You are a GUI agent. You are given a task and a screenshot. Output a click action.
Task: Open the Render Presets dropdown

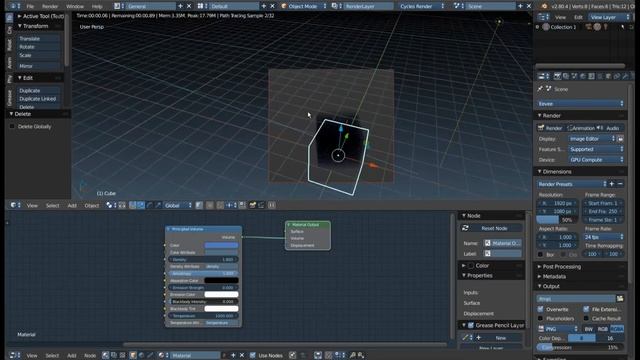572,184
